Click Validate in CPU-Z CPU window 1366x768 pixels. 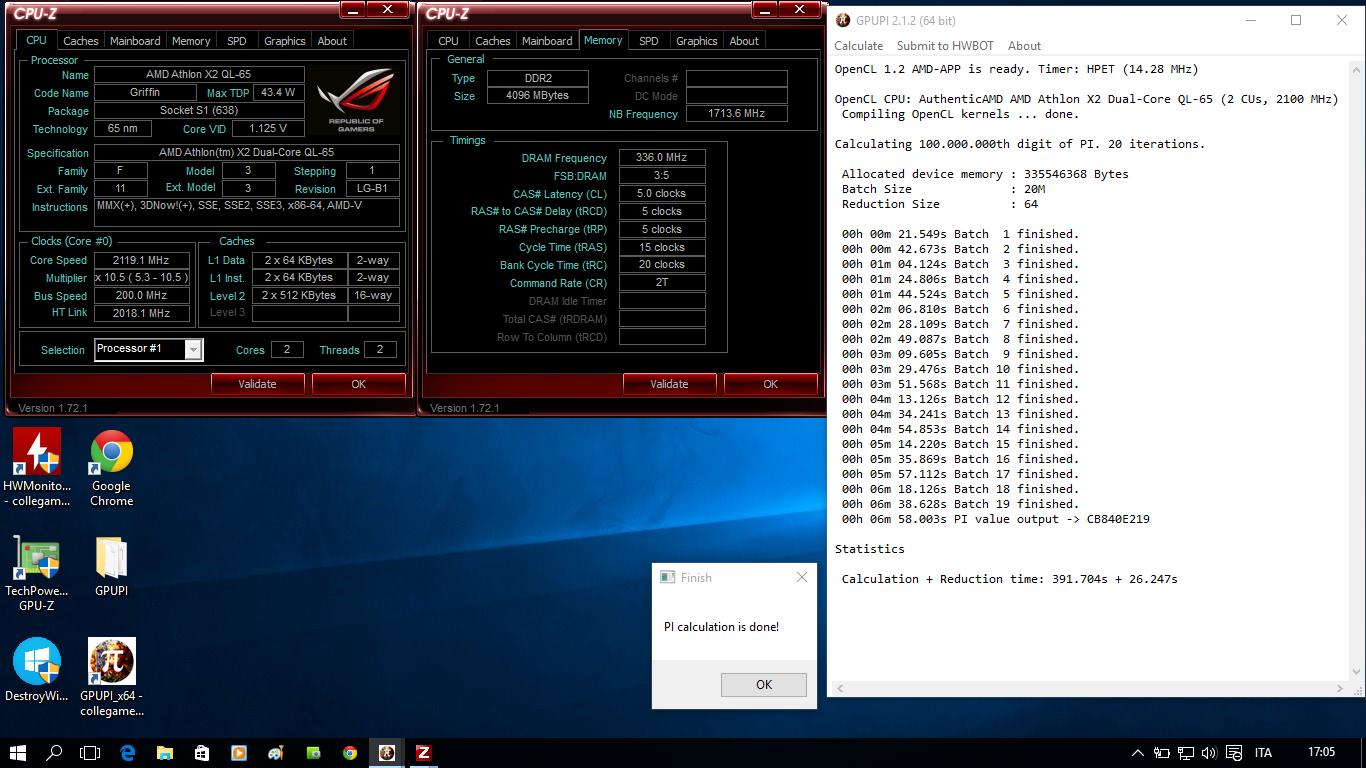click(x=257, y=384)
